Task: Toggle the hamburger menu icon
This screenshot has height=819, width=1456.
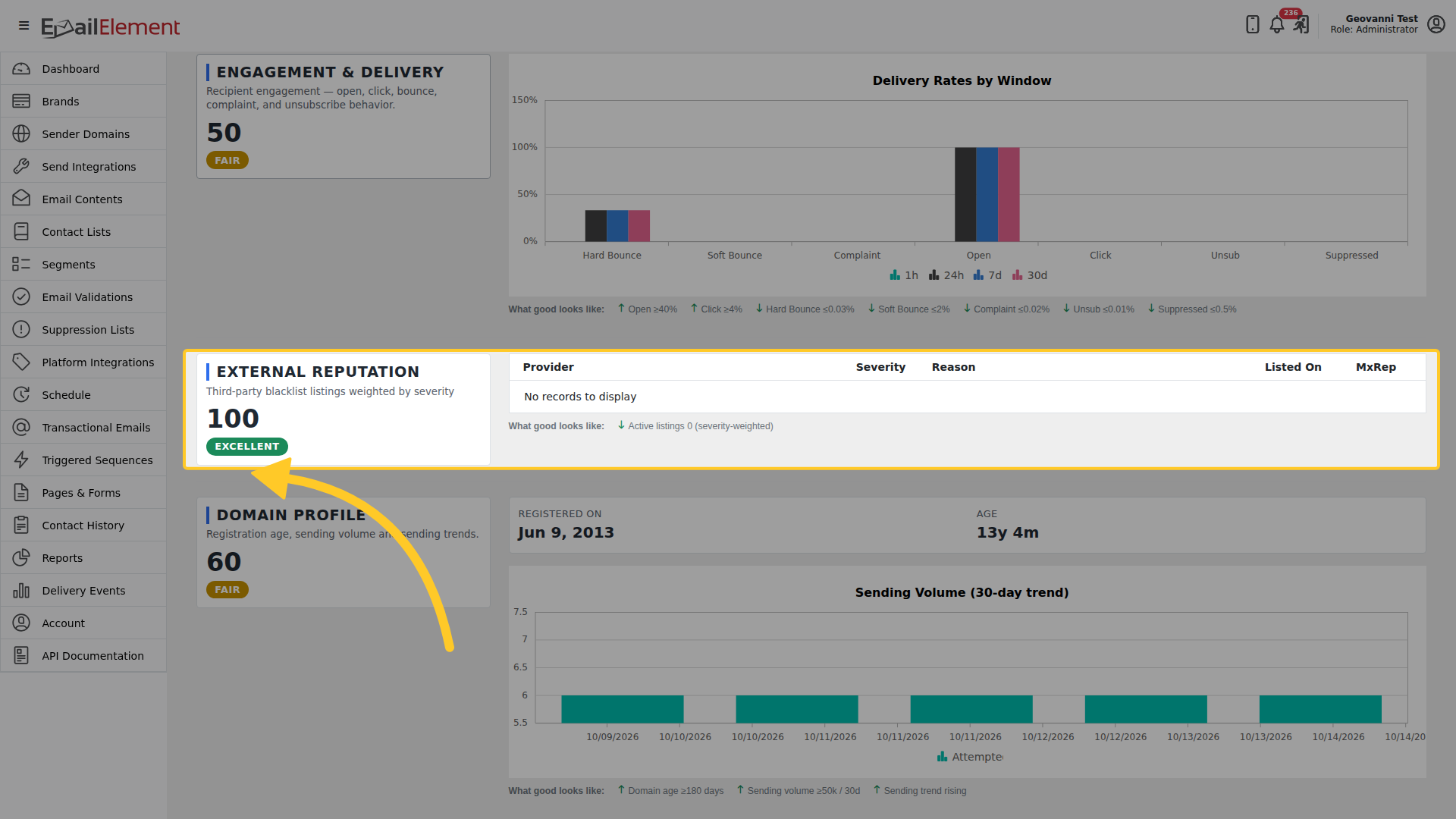Action: click(24, 26)
